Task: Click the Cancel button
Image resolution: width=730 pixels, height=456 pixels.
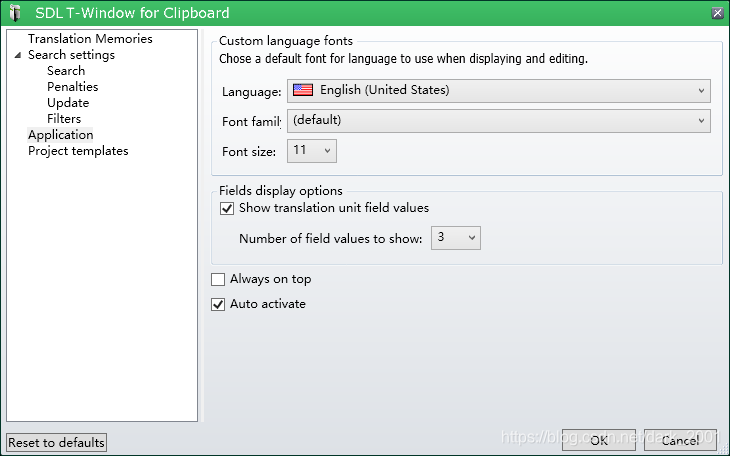Action: [x=680, y=440]
